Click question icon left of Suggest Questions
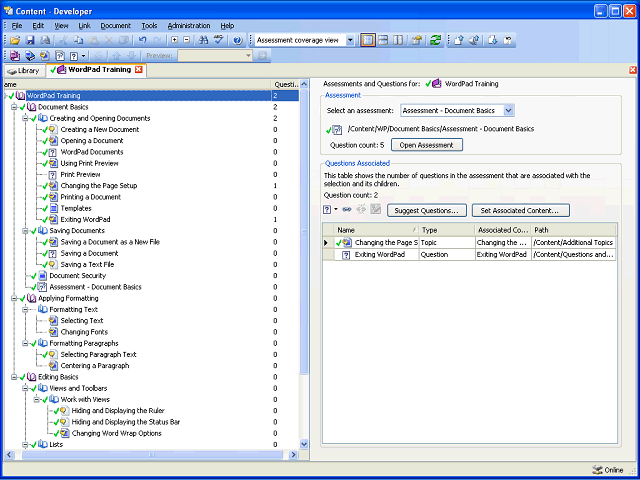The height and width of the screenshot is (480, 640). (327, 210)
